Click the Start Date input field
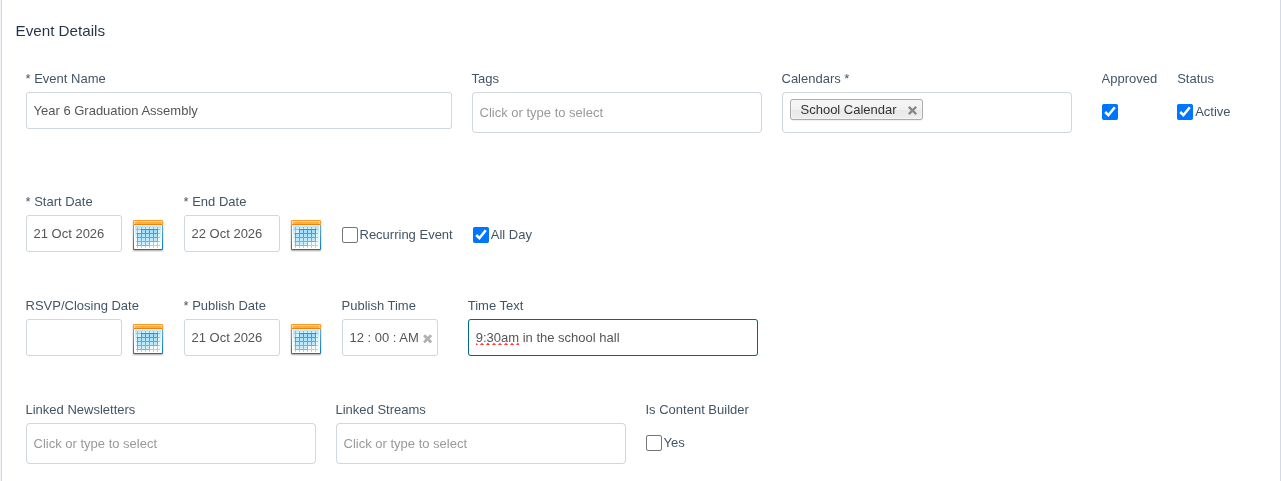The image size is (1281, 481). point(74,234)
